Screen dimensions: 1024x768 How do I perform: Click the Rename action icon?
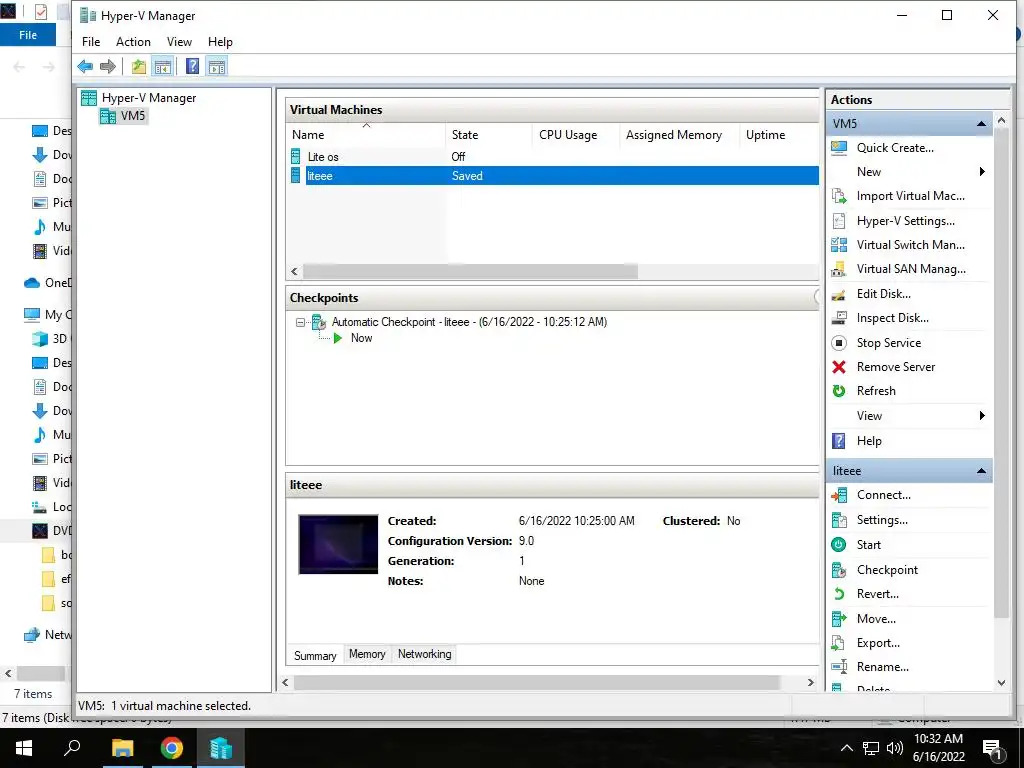(x=839, y=667)
